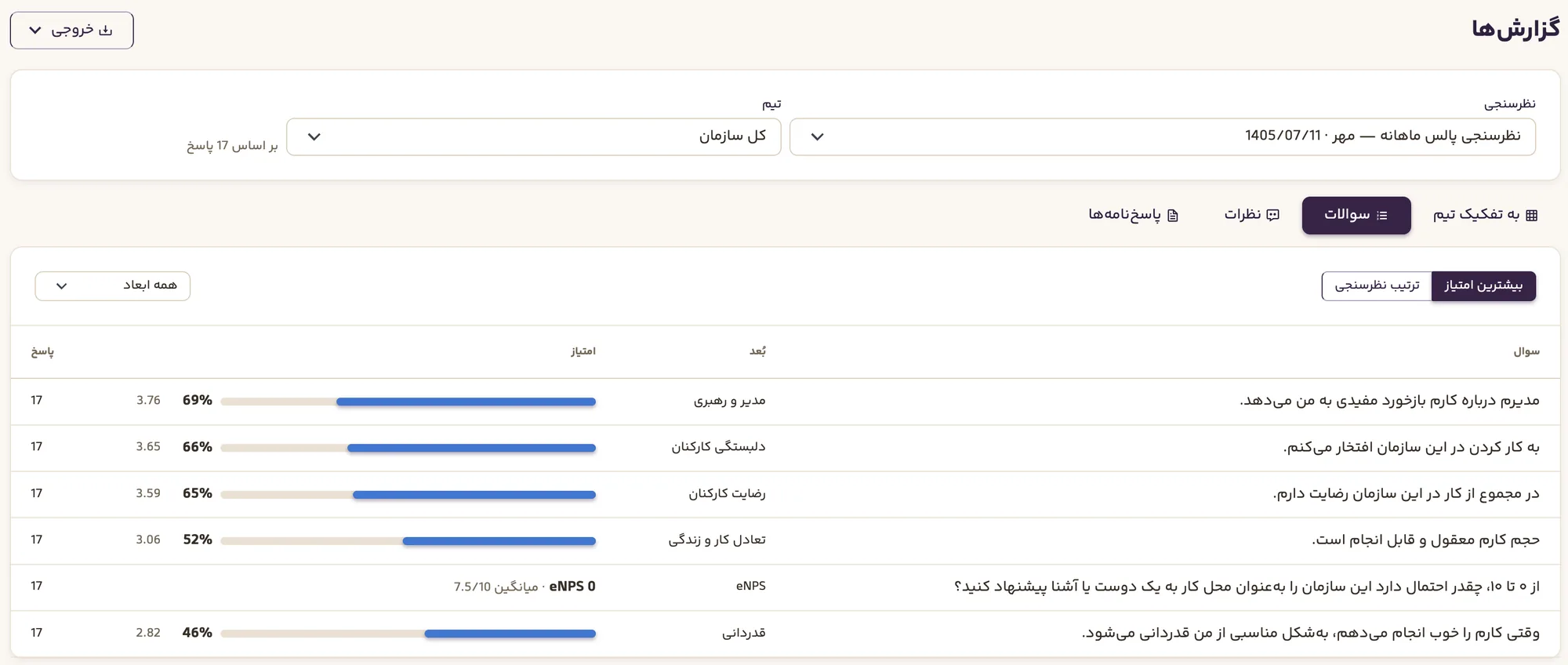Click the دلبستگی کارکنان dimension cell
Screen dimensions: 1568x665
[718, 447]
